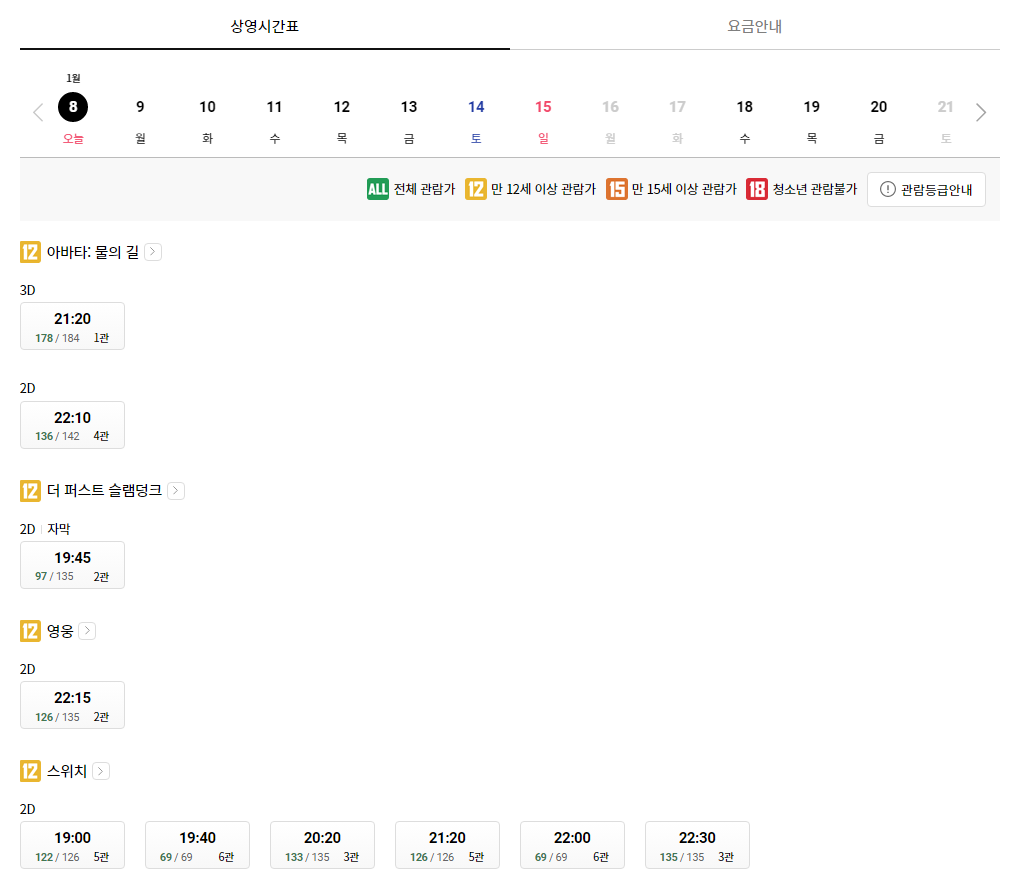This screenshot has width=1020, height=880.
Task: Expand details chevron for 더 퍼스트 슬램덩크
Action: [176, 490]
